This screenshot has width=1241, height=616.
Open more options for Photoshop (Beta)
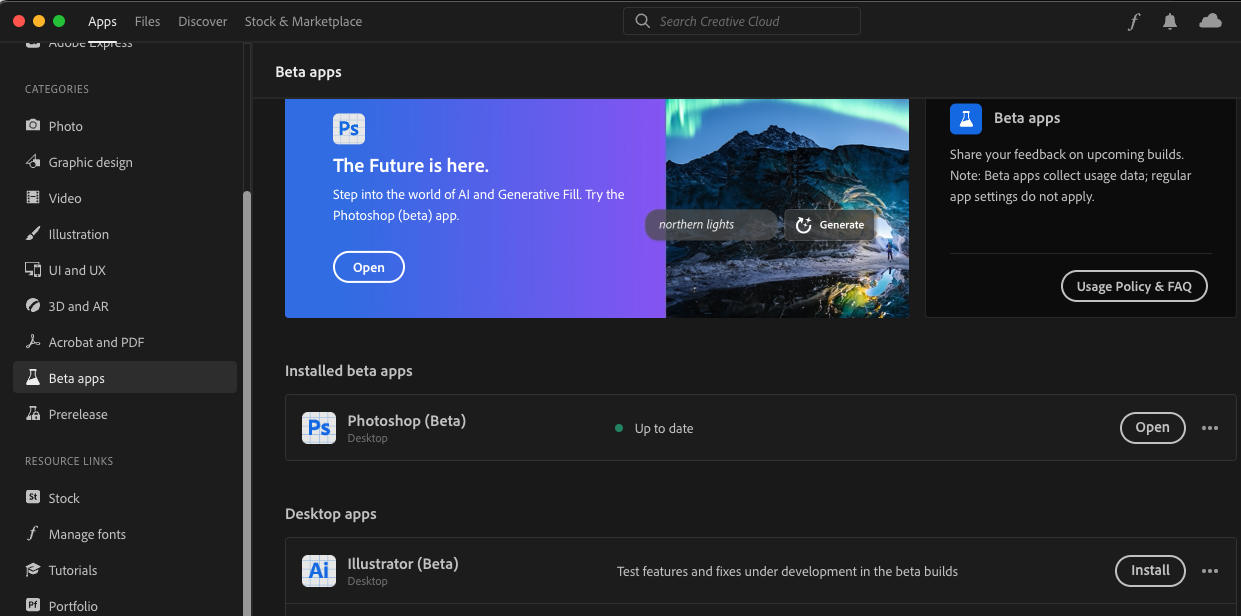point(1209,427)
